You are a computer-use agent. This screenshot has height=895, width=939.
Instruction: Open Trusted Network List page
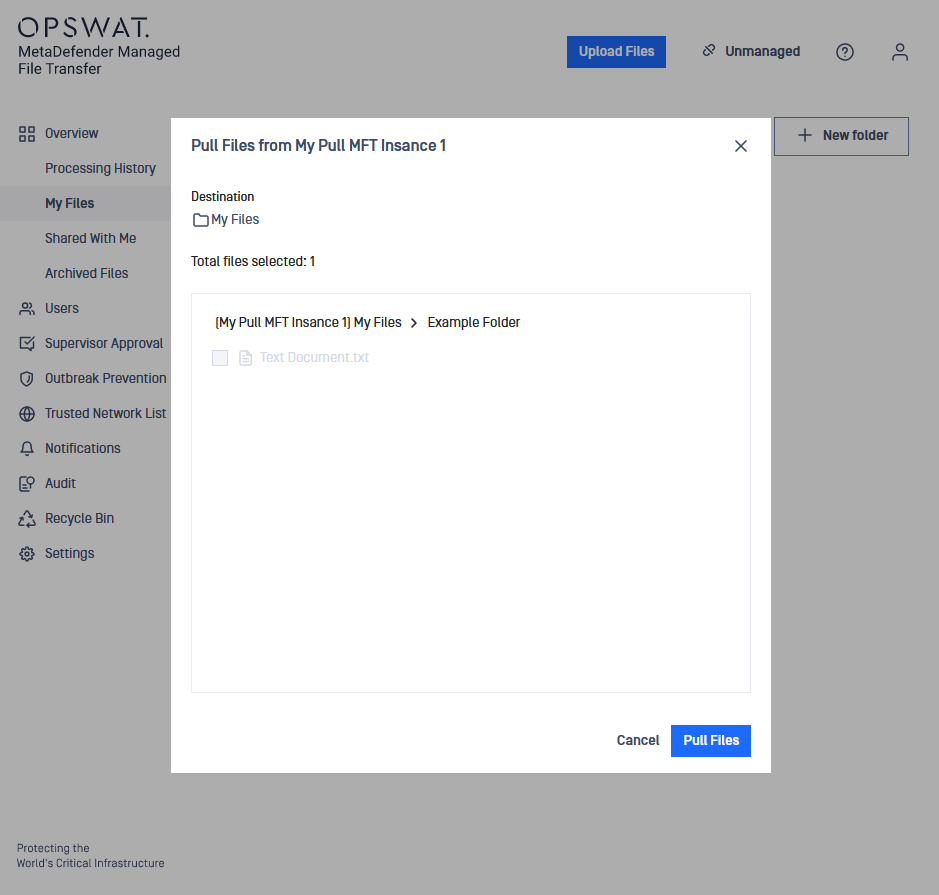(x=105, y=414)
